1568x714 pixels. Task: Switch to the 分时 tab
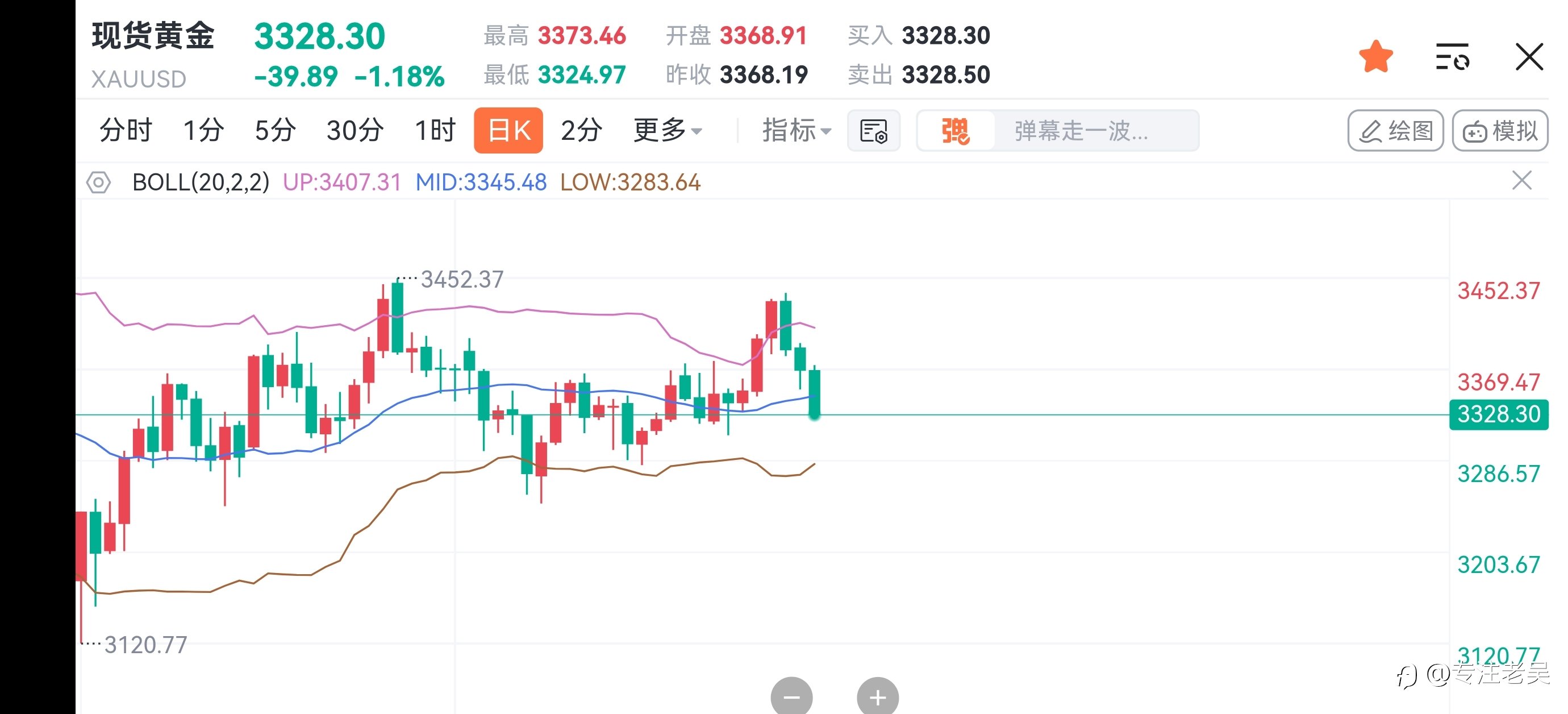tap(126, 130)
